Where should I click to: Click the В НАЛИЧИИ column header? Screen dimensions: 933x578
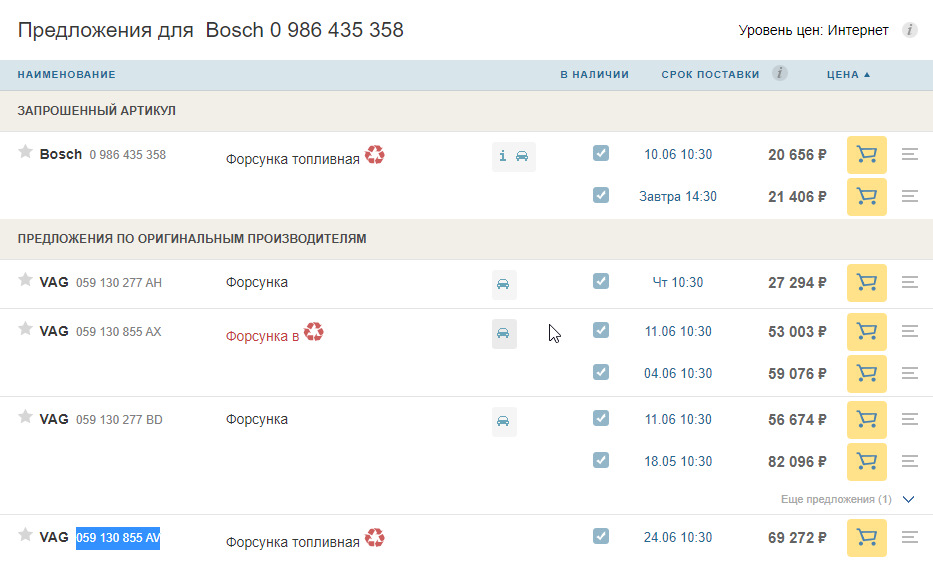click(594, 75)
